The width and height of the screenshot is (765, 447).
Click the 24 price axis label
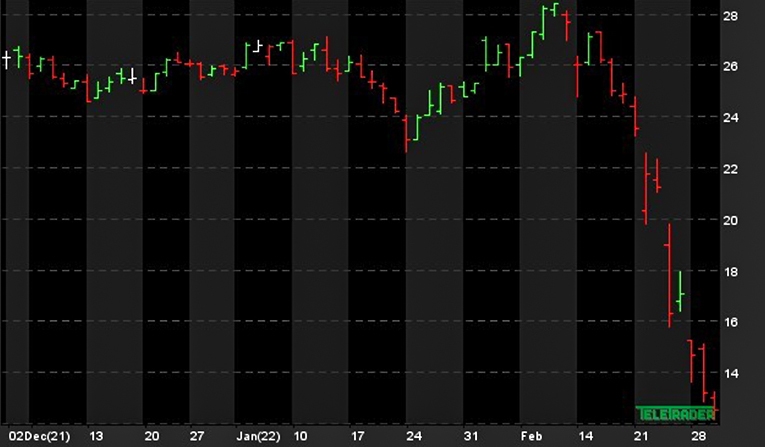tap(730, 118)
